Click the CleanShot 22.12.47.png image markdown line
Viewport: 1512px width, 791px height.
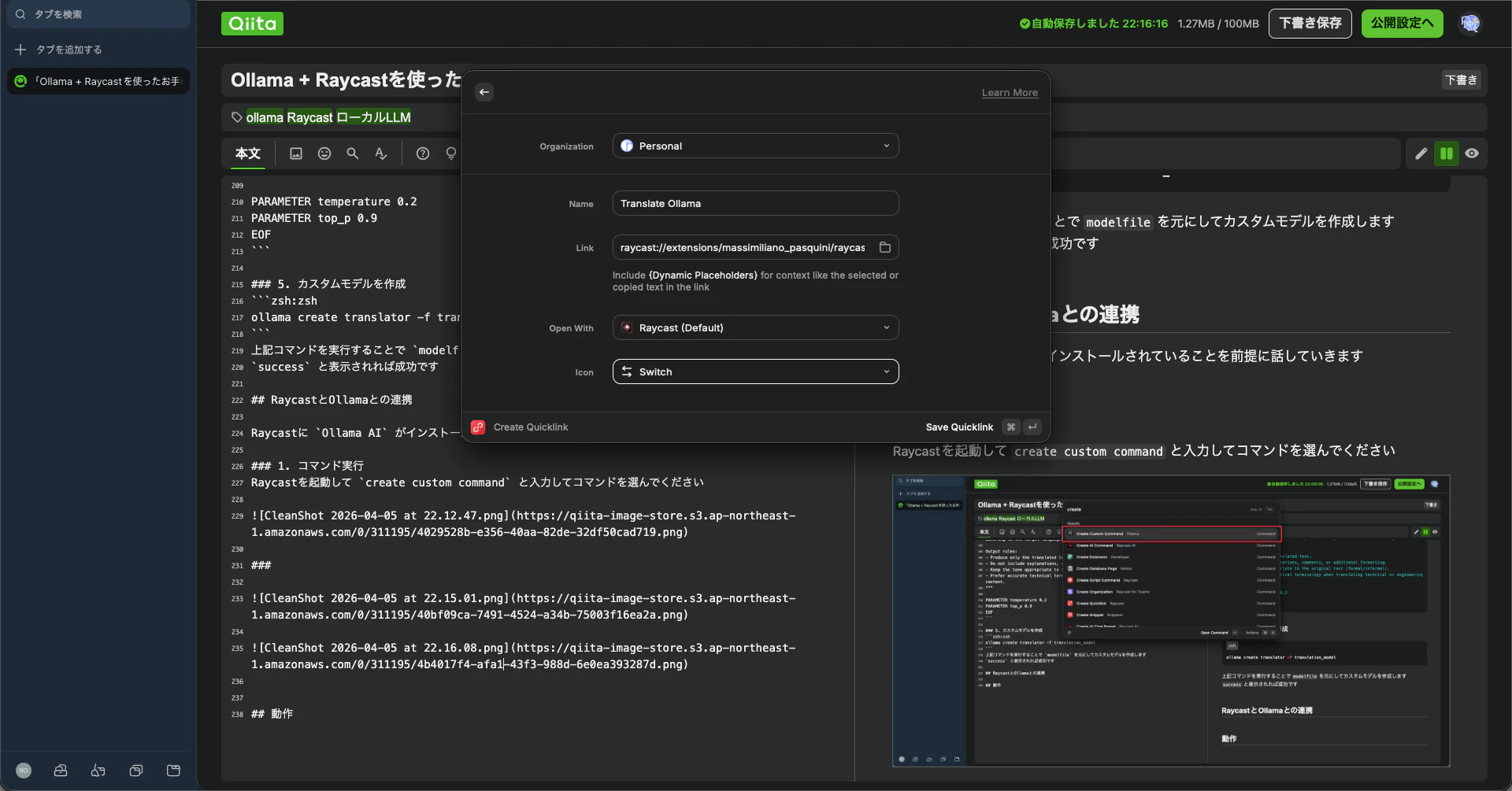click(524, 524)
